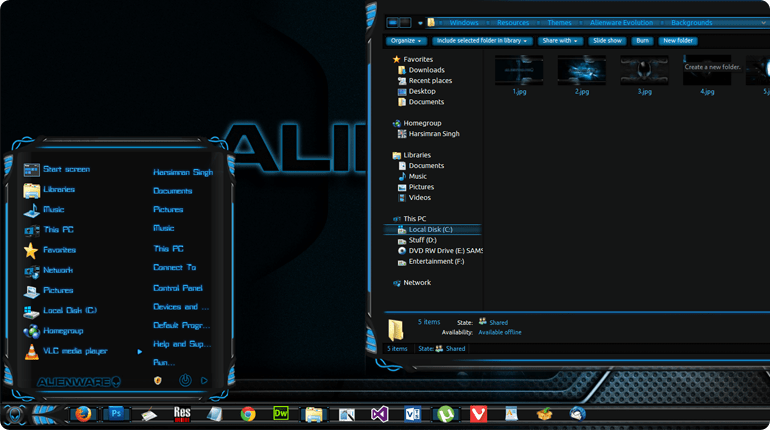
Task: Open the Organize dropdown
Action: 406,41
